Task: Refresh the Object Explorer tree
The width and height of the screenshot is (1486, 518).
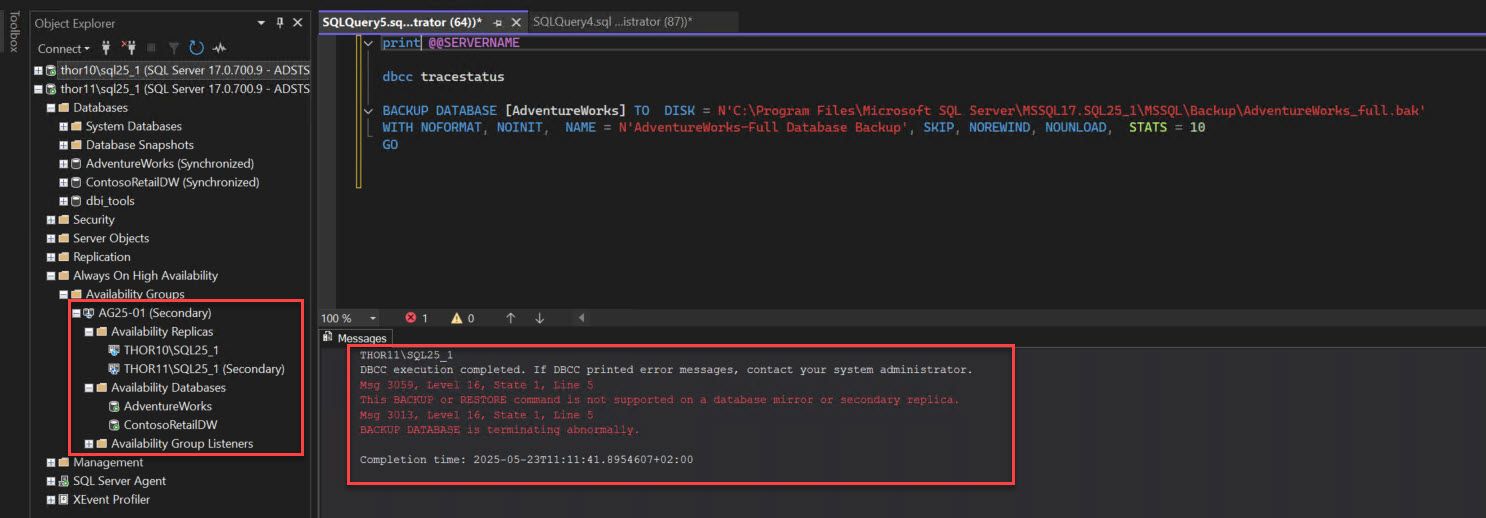Action: pos(196,47)
